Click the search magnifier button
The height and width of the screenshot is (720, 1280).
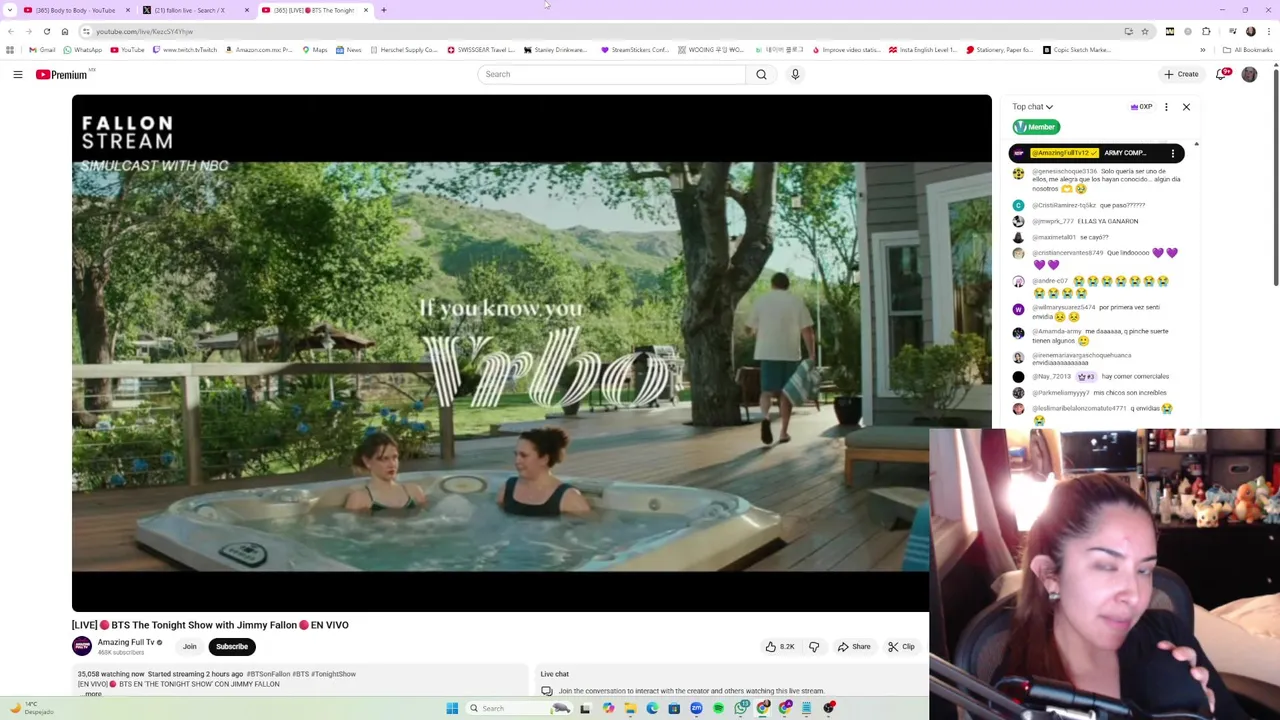coord(761,74)
